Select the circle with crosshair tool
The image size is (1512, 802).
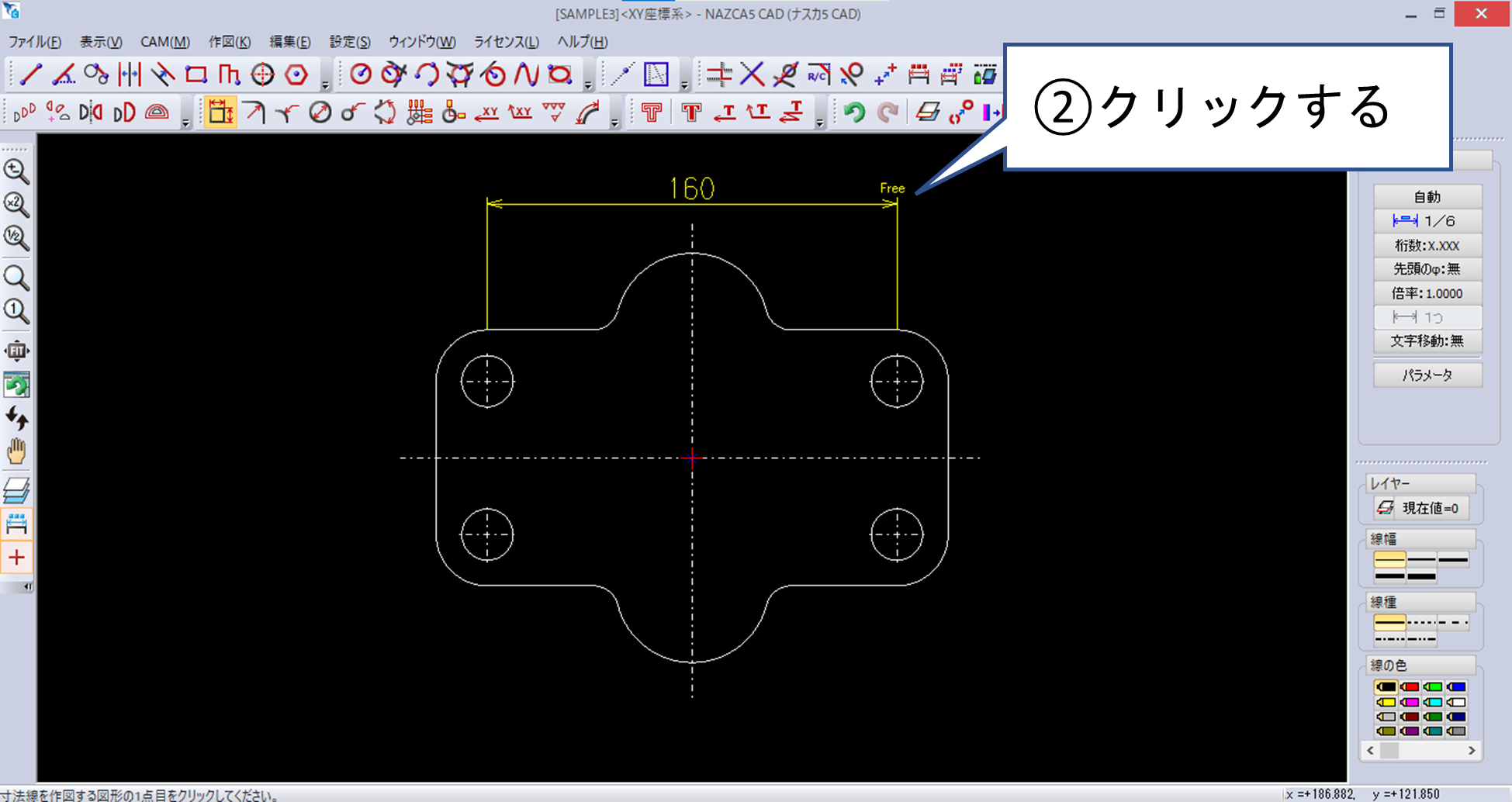pos(263,74)
